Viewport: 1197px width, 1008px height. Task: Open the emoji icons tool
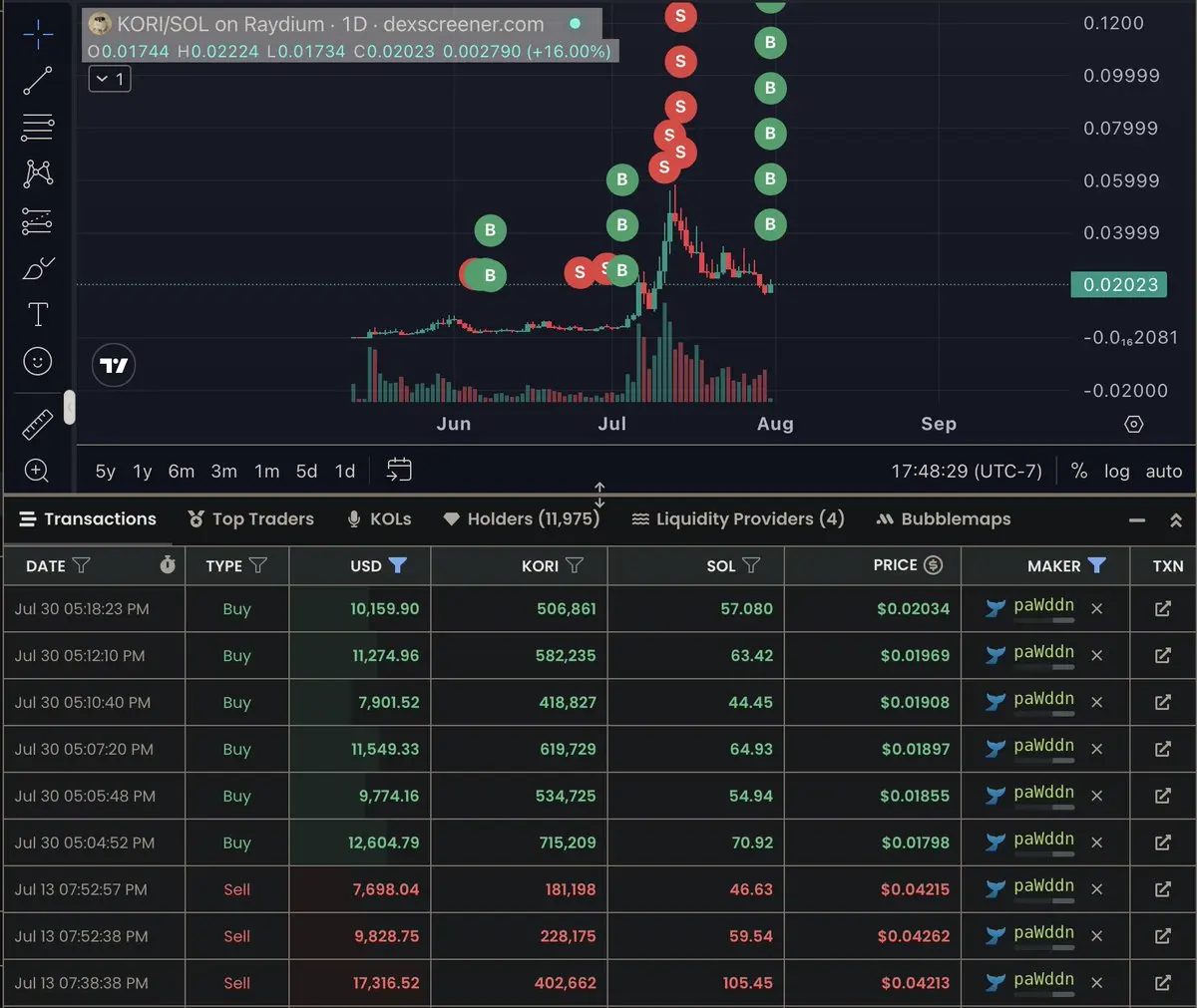(x=38, y=361)
